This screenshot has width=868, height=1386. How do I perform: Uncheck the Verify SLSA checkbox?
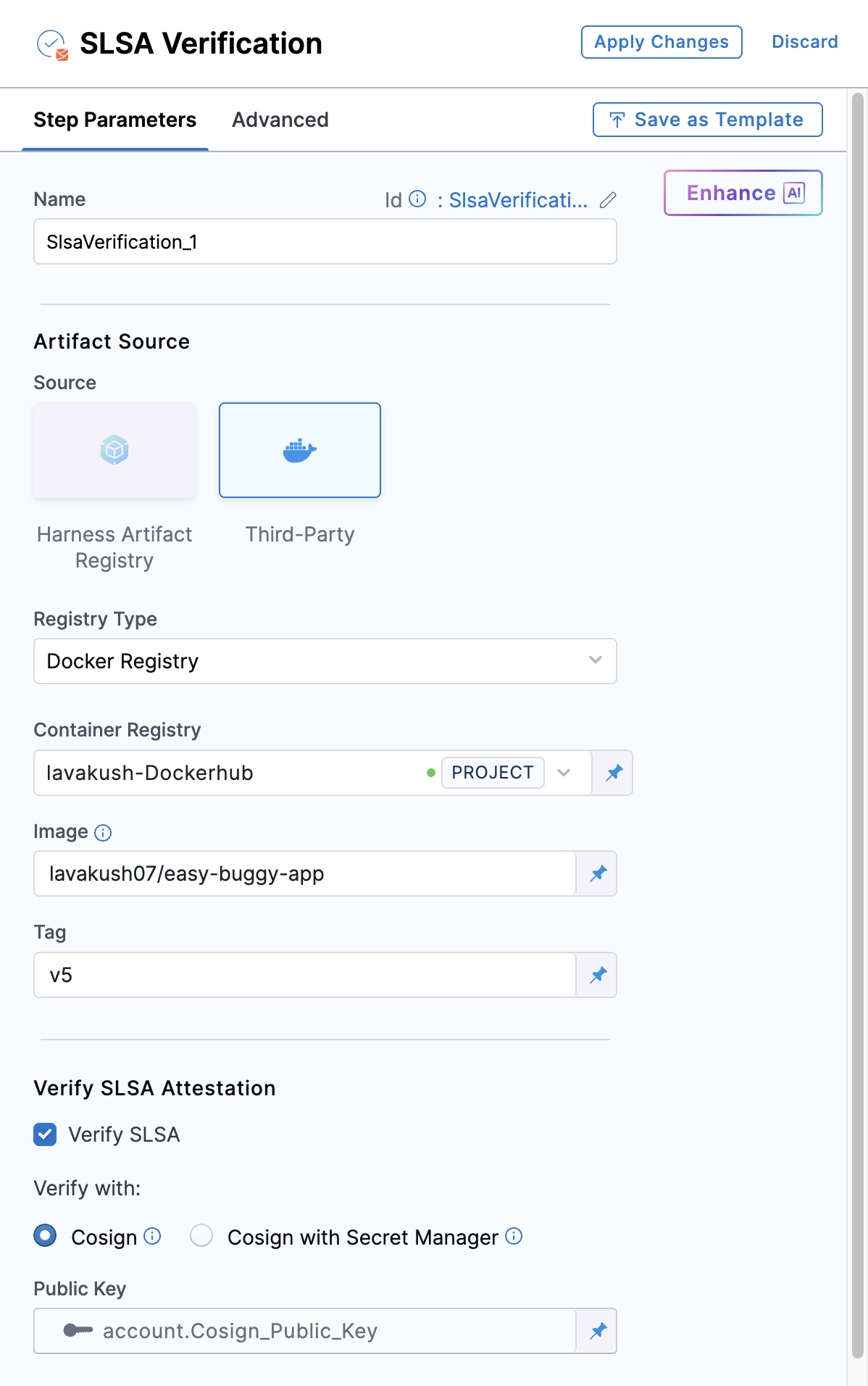click(x=45, y=1134)
